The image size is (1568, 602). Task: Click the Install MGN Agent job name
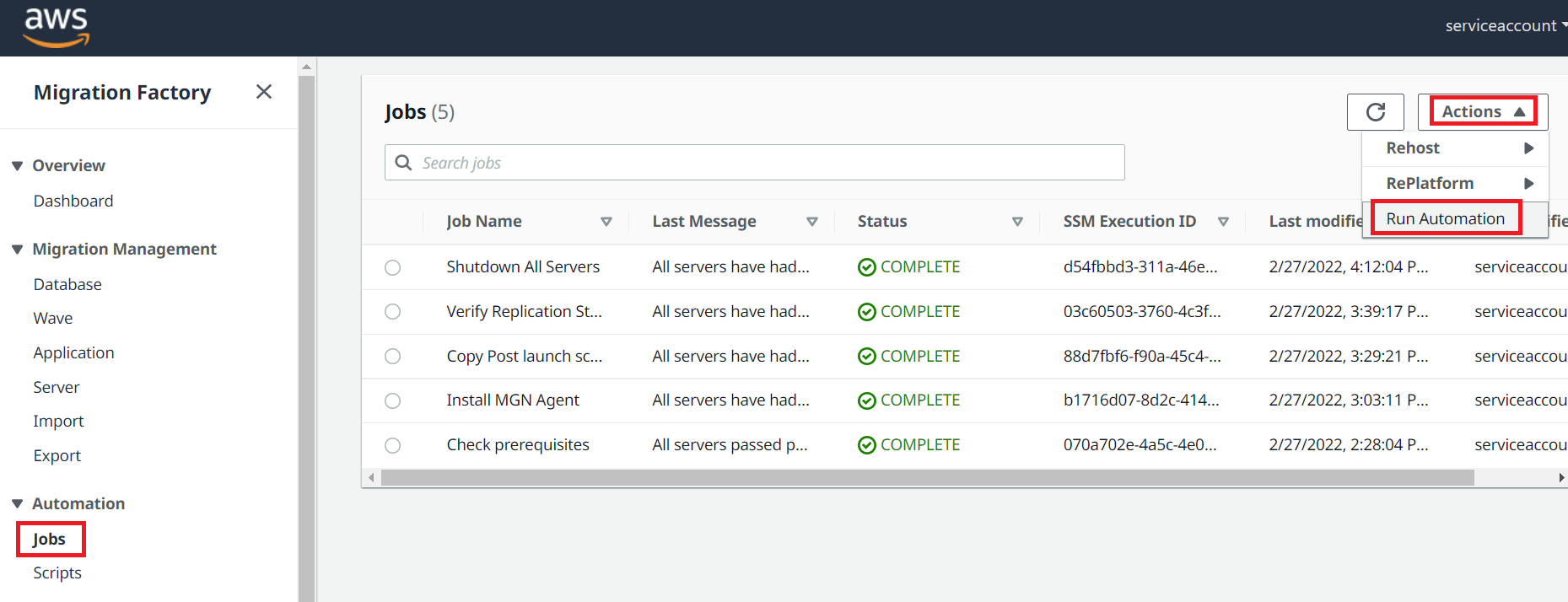[x=513, y=400]
